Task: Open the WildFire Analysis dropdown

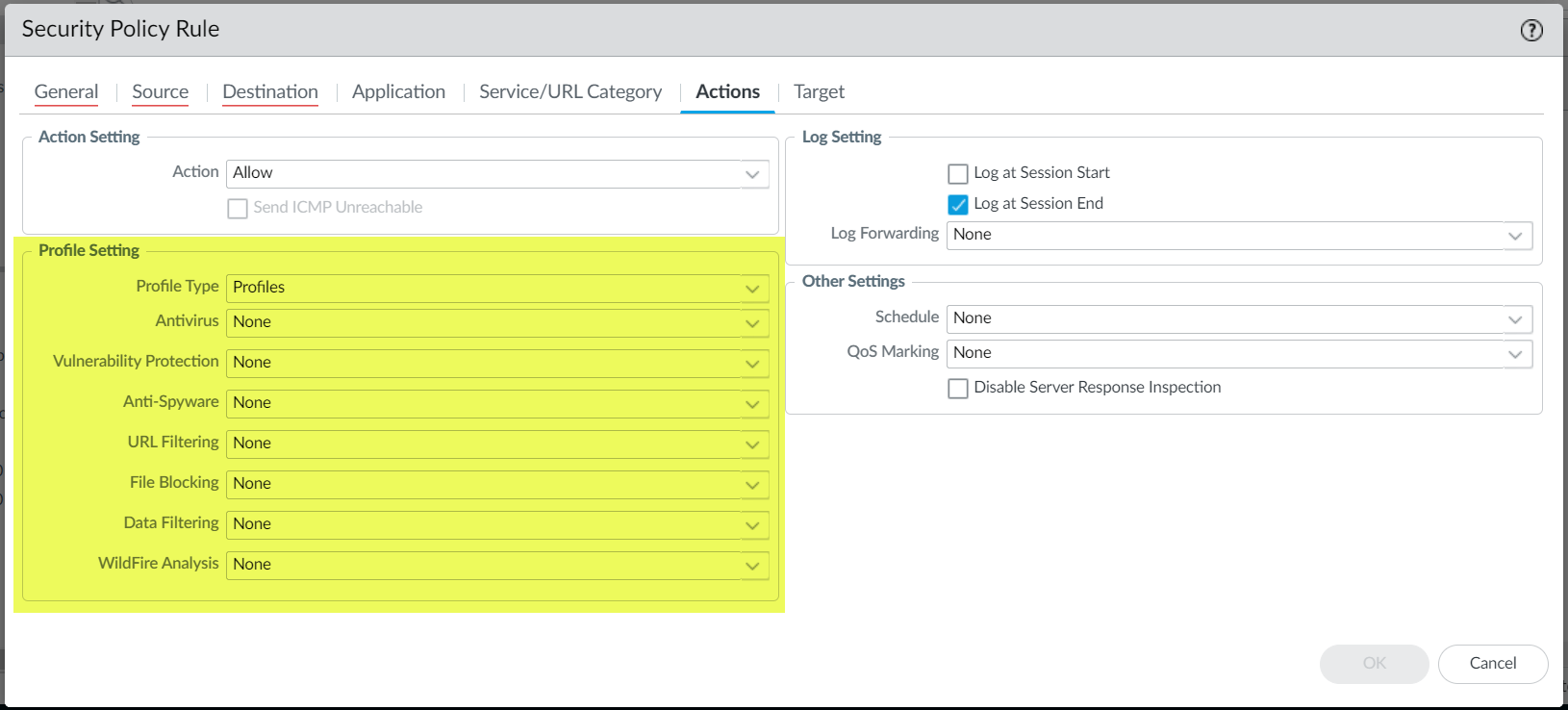Action: pos(753,566)
